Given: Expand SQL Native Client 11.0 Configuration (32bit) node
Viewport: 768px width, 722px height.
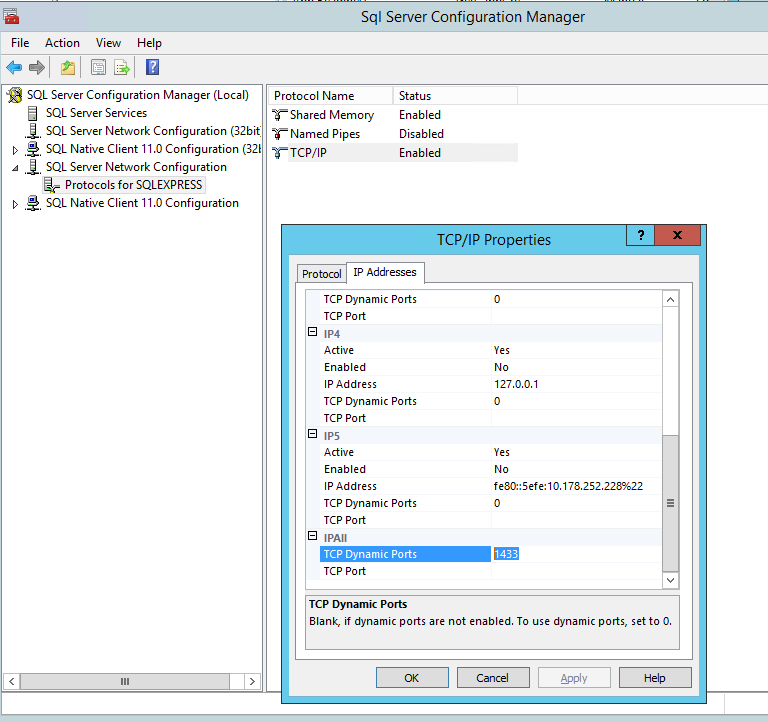Looking at the screenshot, I should pos(15,150).
